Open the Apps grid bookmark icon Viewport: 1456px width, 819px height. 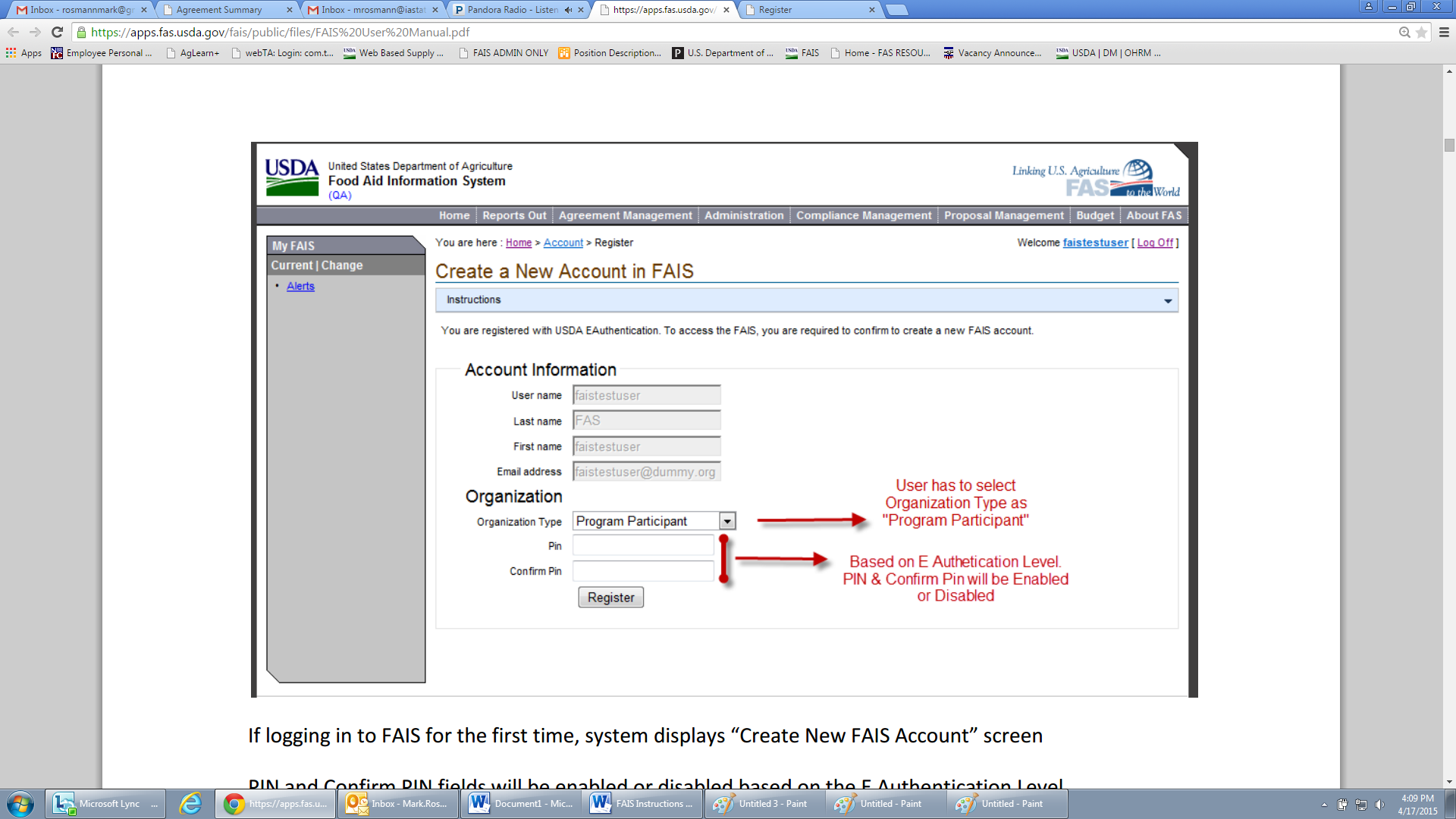pos(11,53)
